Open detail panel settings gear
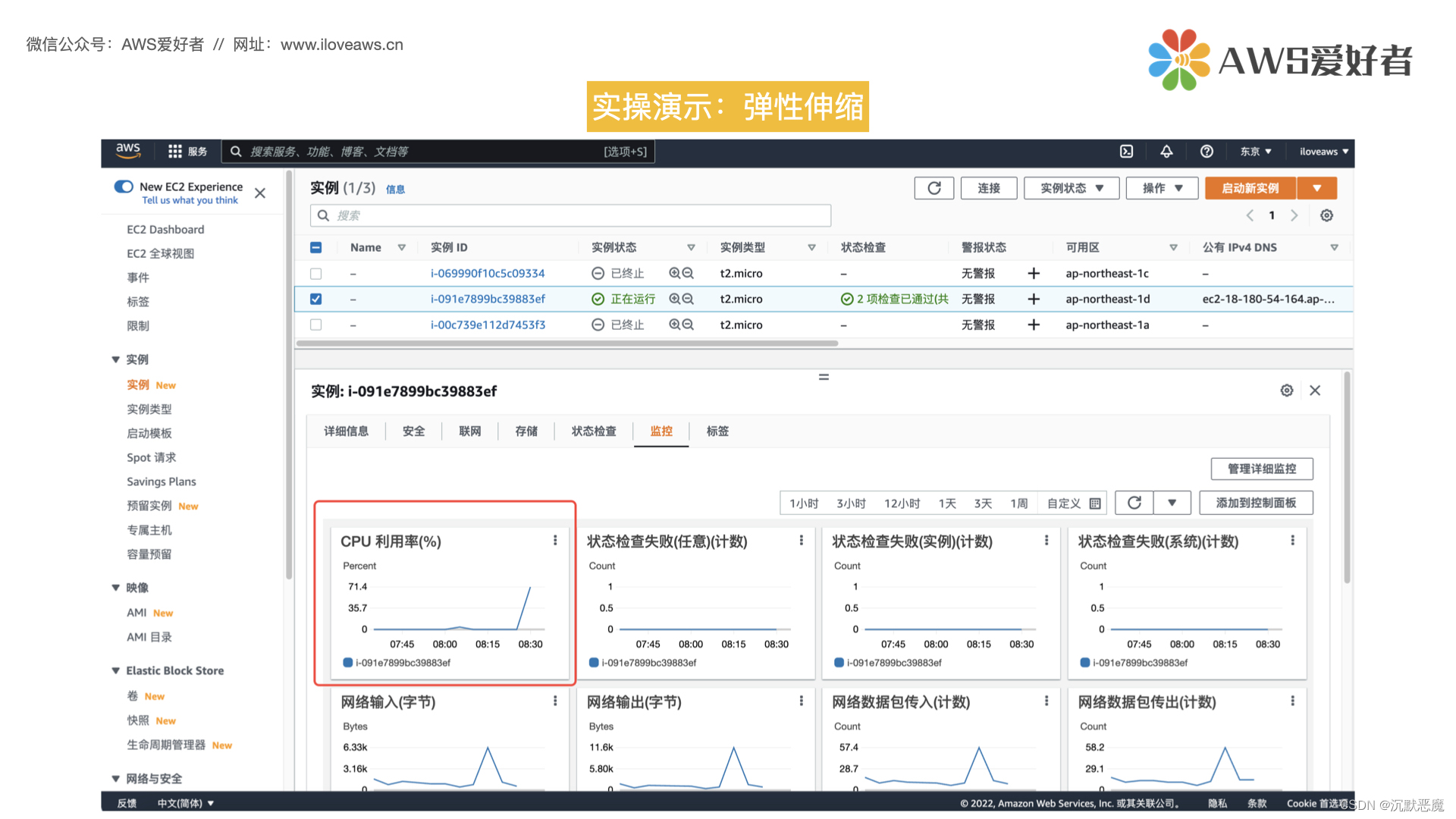This screenshot has height=819, width=1456. [1287, 390]
